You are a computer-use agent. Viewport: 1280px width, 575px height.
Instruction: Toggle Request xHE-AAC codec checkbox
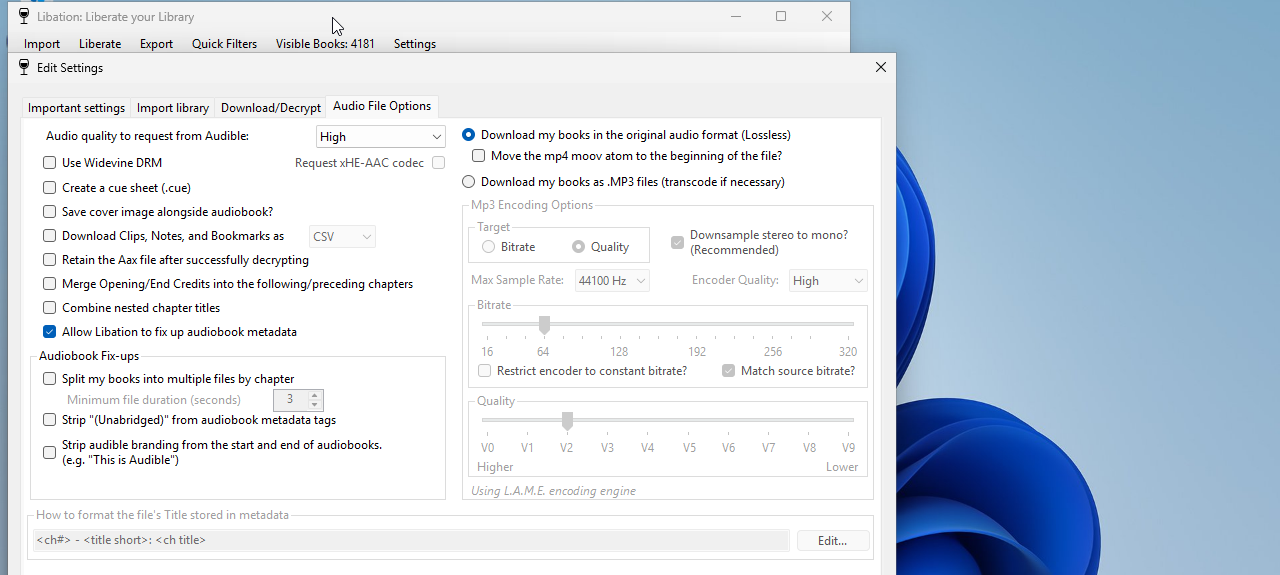pyautogui.click(x=438, y=163)
